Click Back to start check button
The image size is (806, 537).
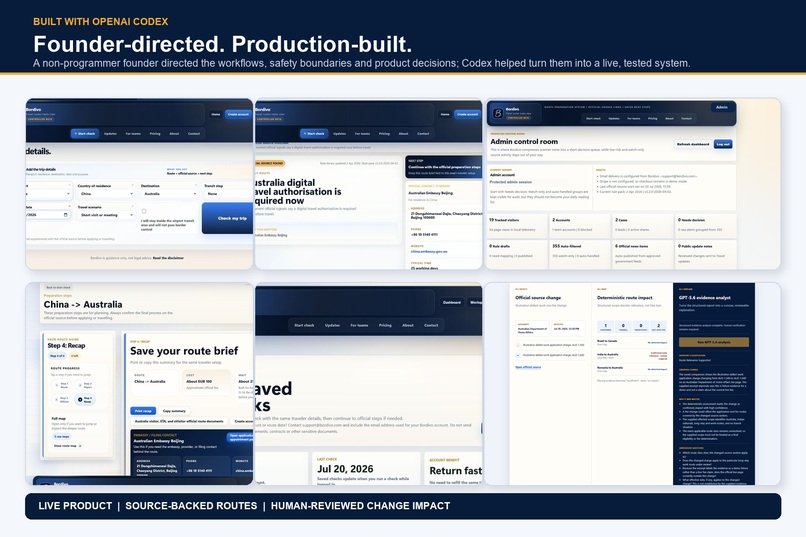click(58, 288)
